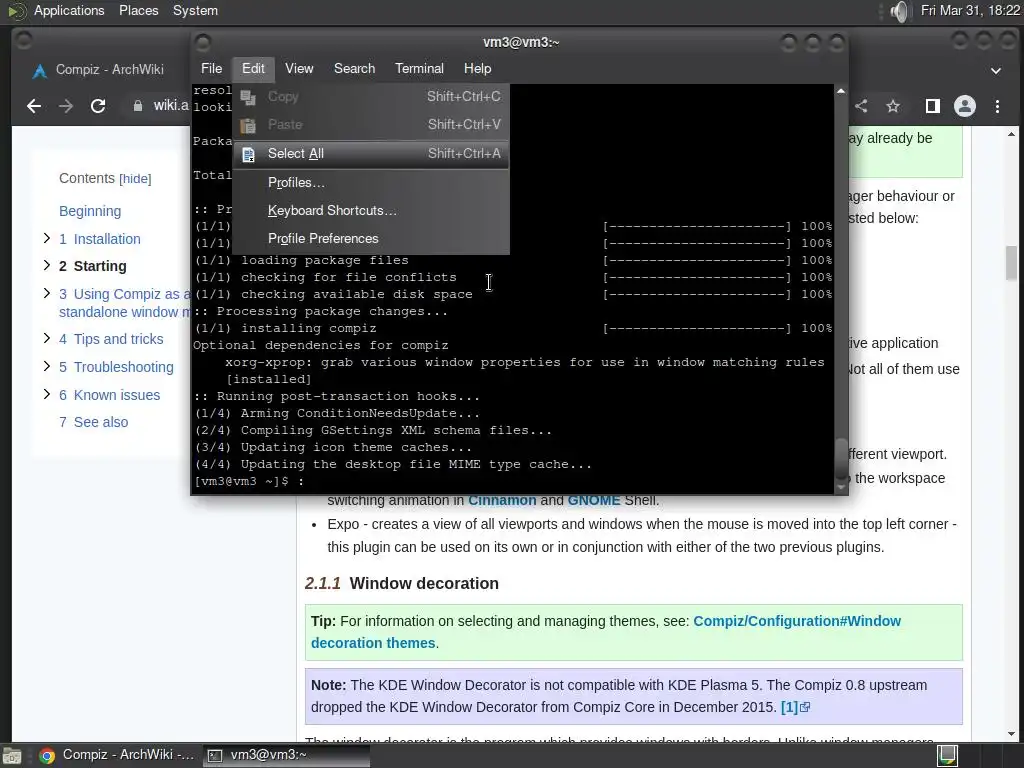Click show desktop icon in bottom panel
1024x768 pixels.
pyautogui.click(x=12, y=756)
